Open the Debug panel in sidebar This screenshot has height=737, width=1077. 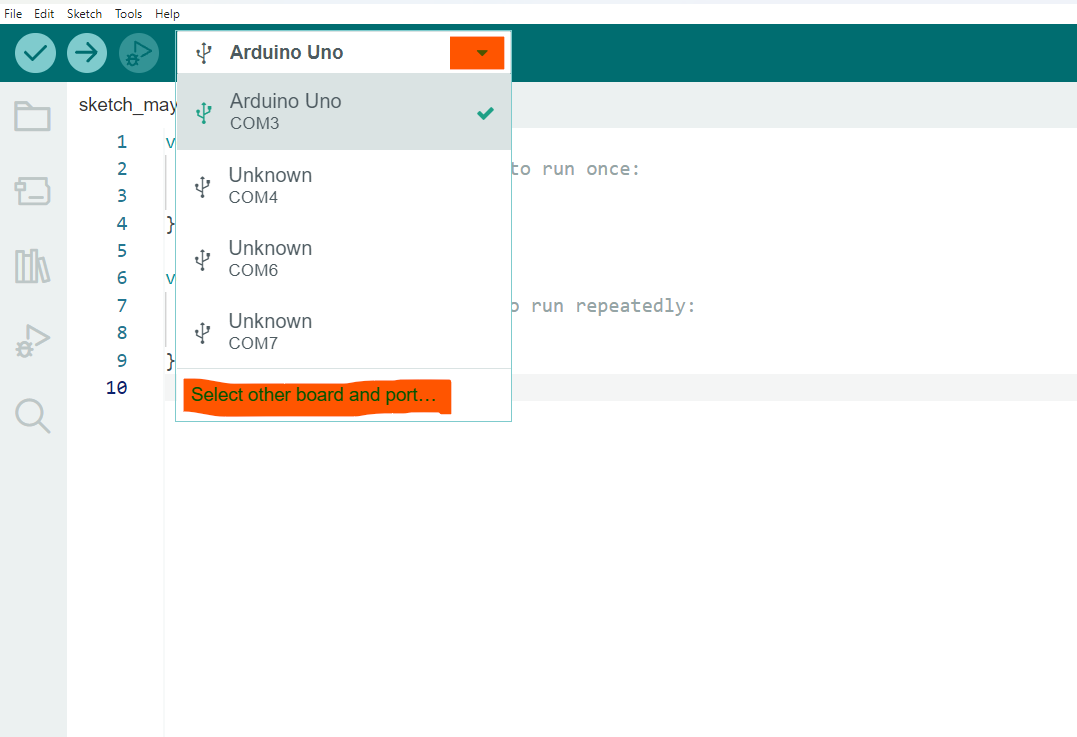(x=32, y=341)
